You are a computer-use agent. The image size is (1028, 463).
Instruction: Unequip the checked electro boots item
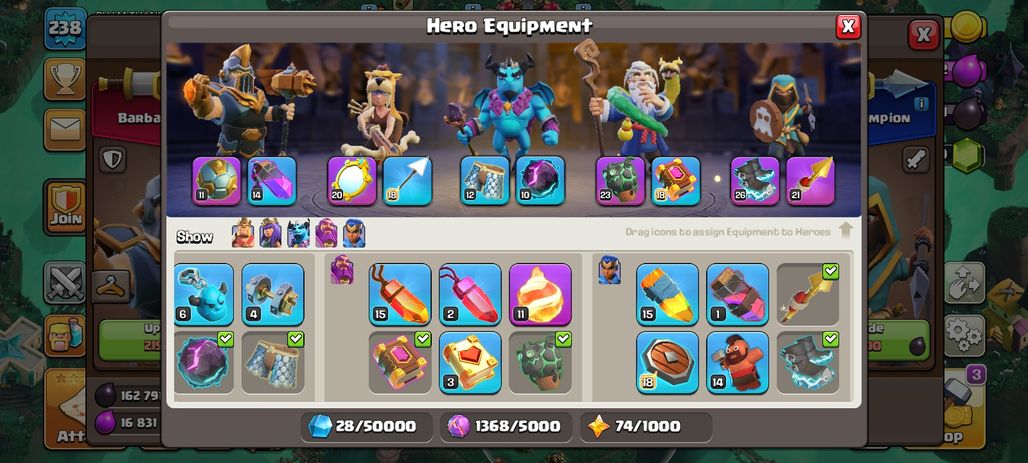point(808,363)
